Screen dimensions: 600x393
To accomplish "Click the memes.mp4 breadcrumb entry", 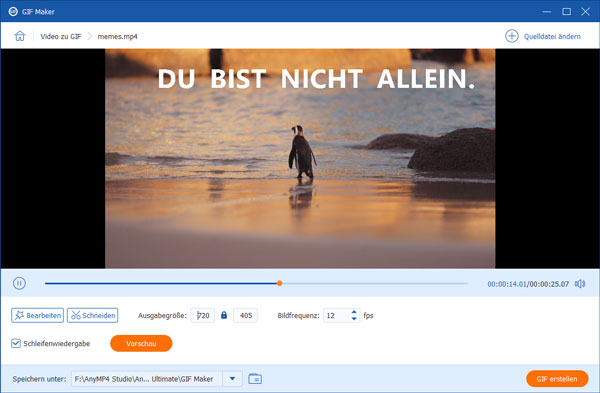I will 117,36.
